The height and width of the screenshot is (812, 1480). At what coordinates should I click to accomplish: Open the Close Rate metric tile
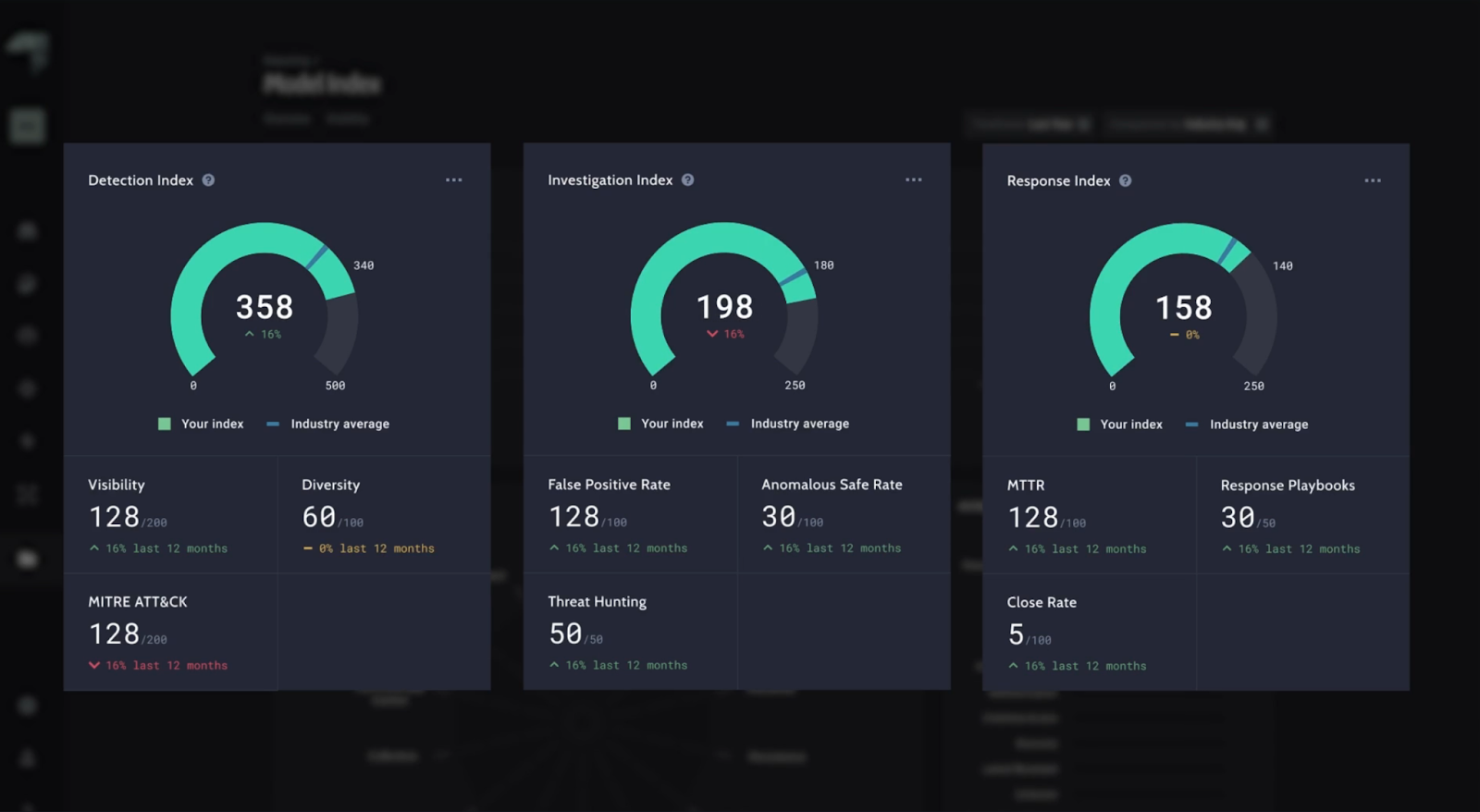pos(1089,634)
